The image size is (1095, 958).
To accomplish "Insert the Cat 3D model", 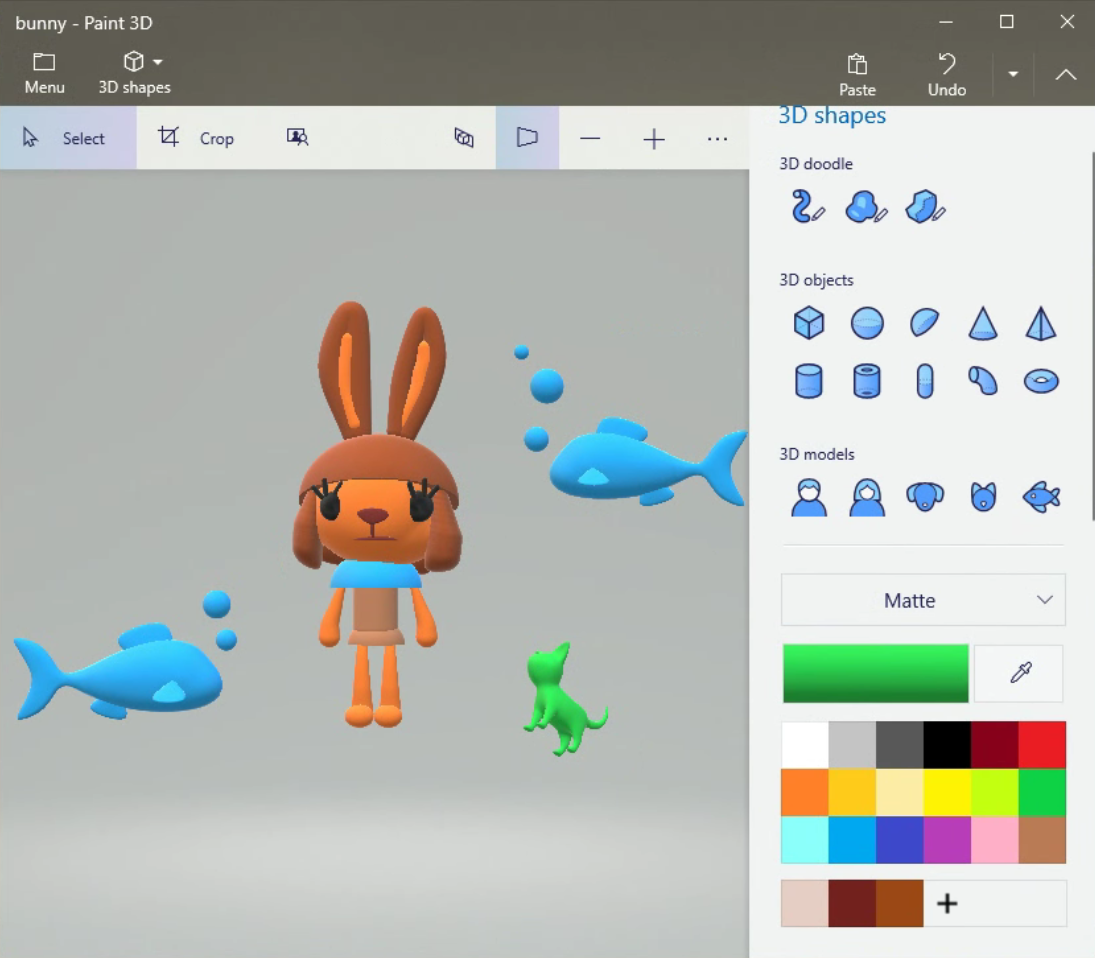I will (x=983, y=497).
